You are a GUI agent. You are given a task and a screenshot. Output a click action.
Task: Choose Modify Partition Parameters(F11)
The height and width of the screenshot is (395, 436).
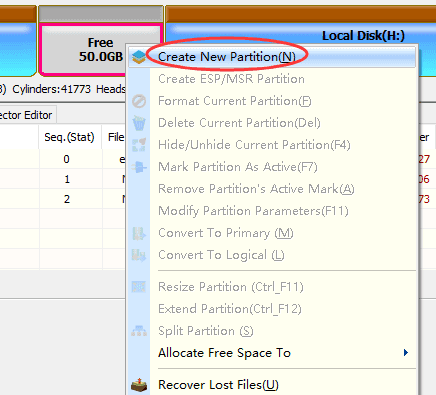pos(273,211)
